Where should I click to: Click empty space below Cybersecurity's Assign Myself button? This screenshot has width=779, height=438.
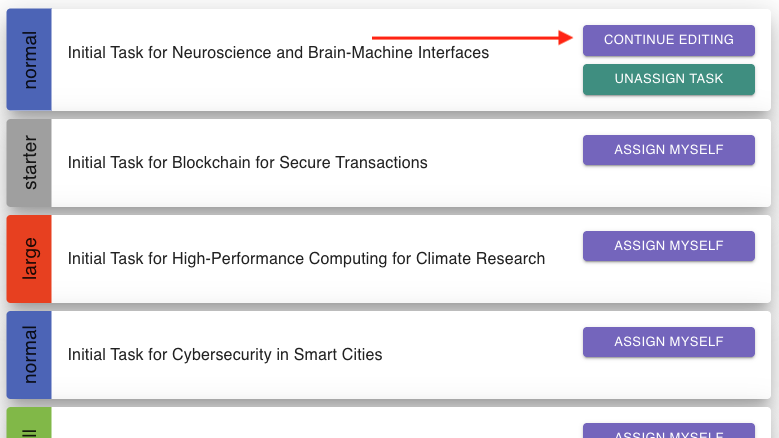[x=668, y=379]
